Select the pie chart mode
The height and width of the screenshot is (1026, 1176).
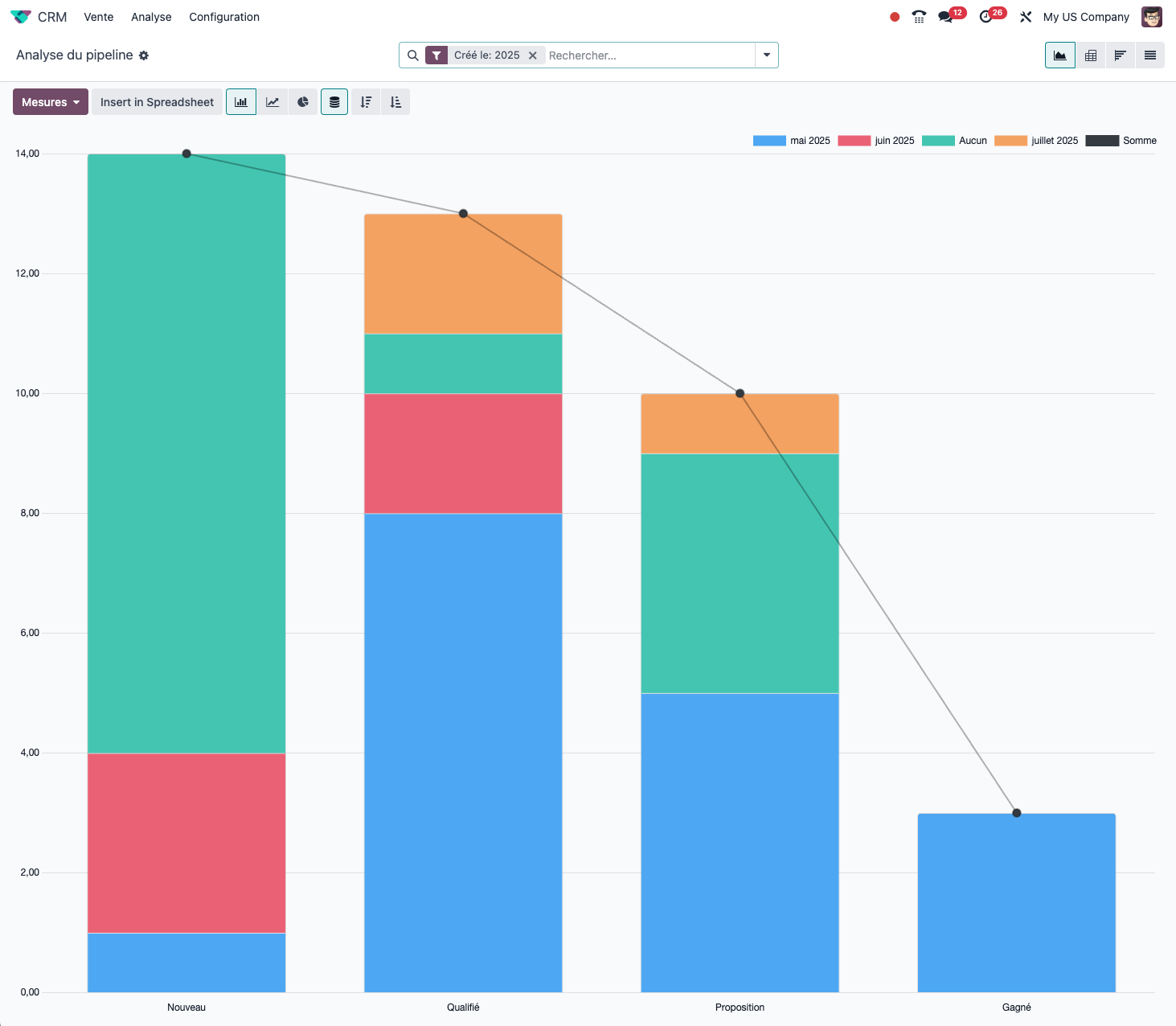coord(303,102)
